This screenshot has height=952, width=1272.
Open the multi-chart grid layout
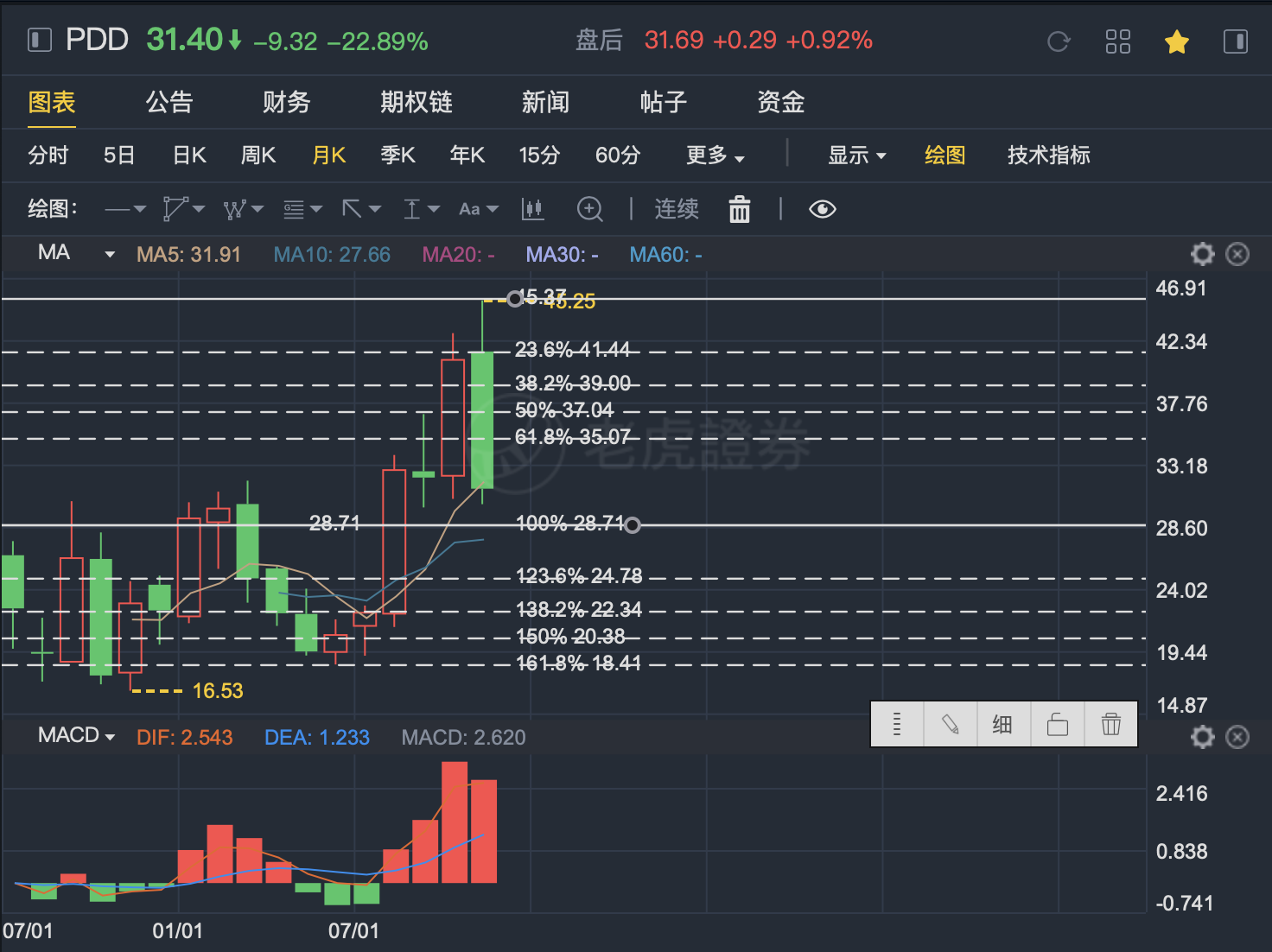(x=1118, y=41)
